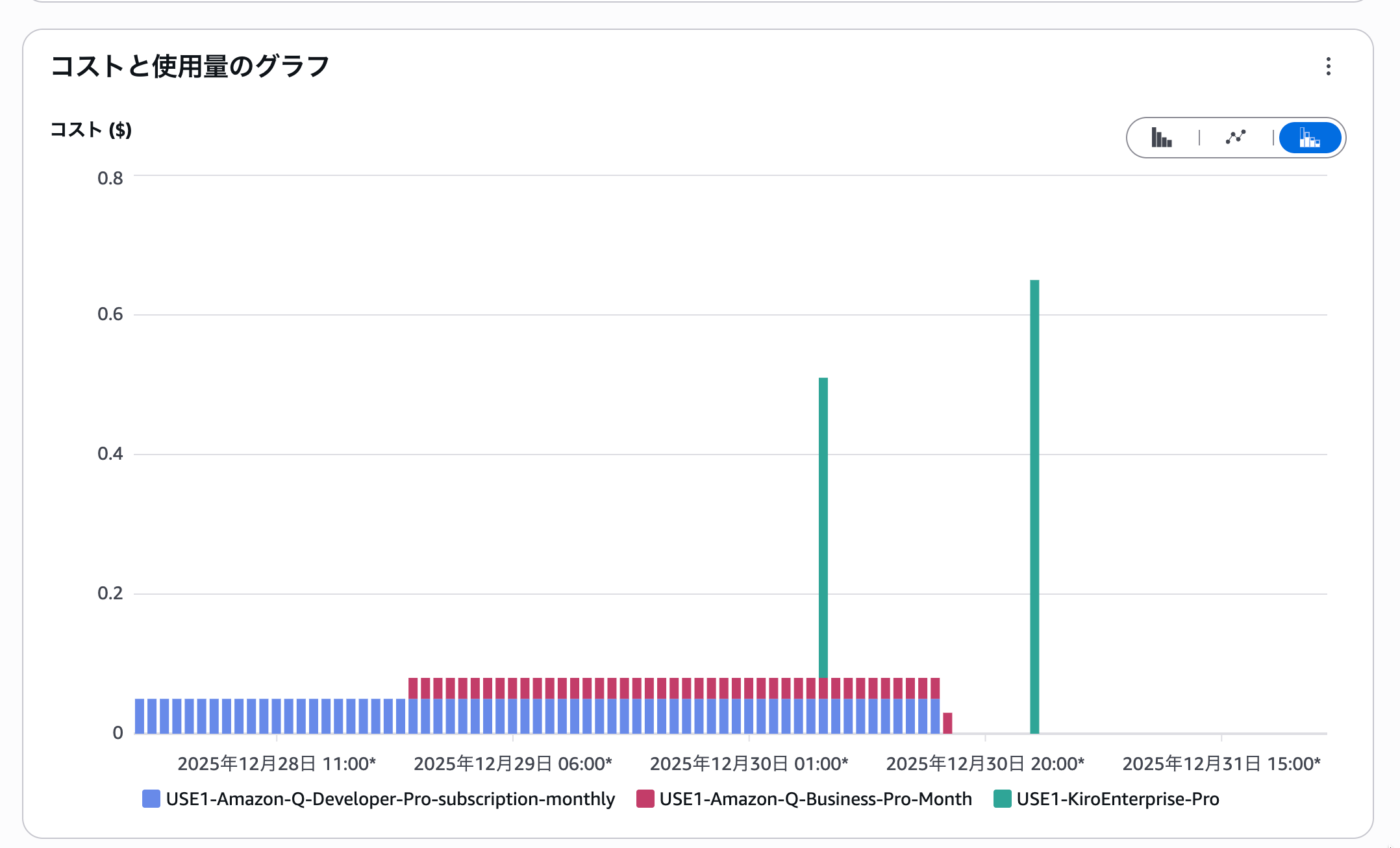Click the leftmost blue bar in chart

click(140, 716)
